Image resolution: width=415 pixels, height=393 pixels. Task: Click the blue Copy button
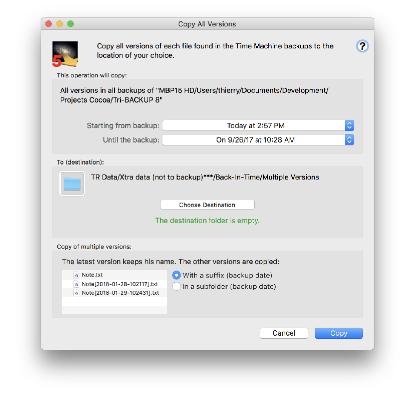[x=339, y=333]
